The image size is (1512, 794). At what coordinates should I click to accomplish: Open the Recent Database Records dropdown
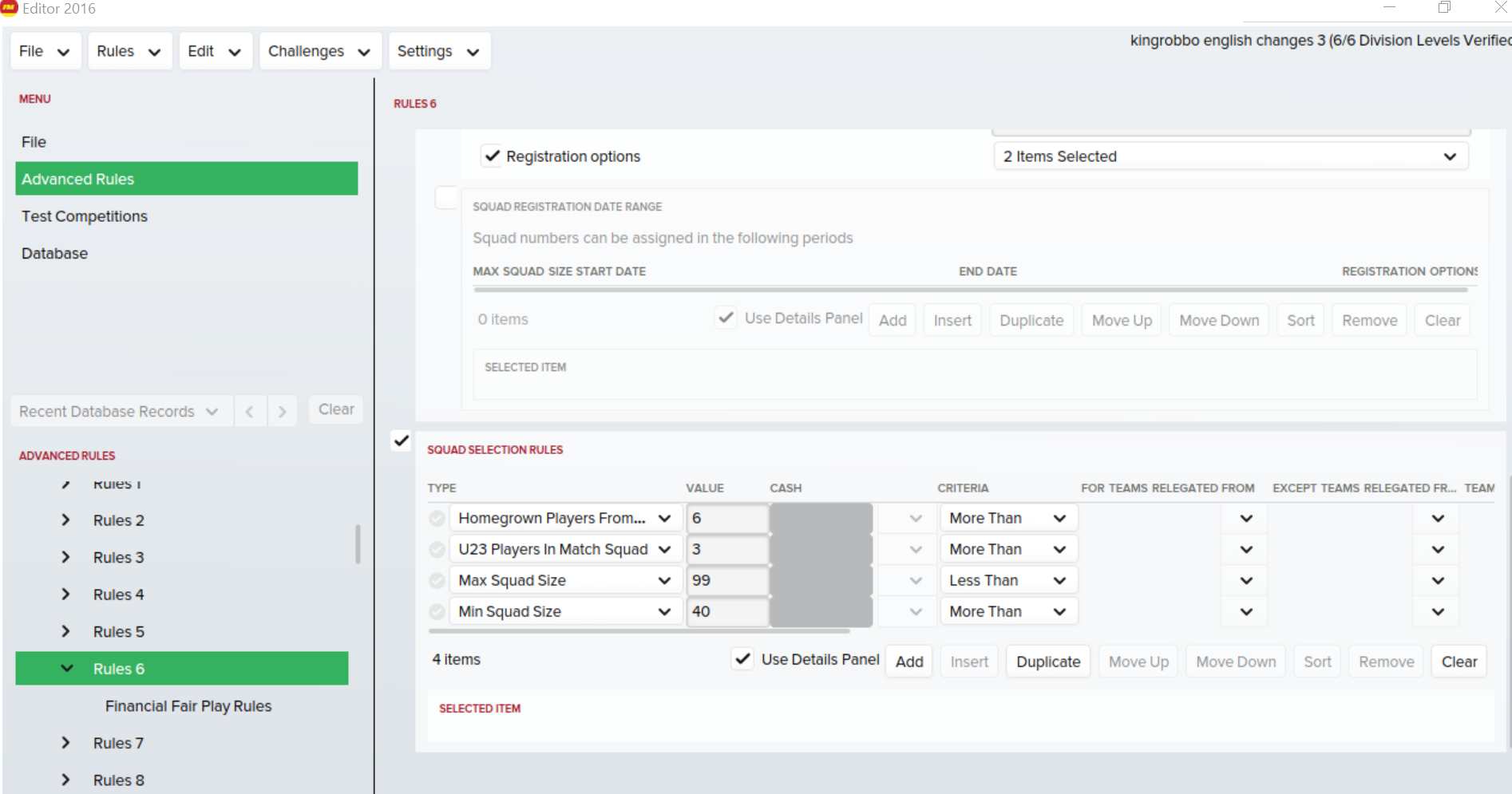[x=121, y=412]
